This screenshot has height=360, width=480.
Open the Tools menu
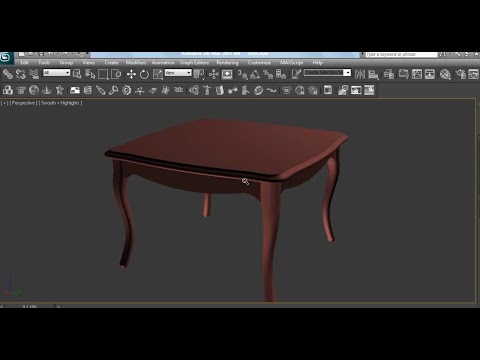coord(44,63)
